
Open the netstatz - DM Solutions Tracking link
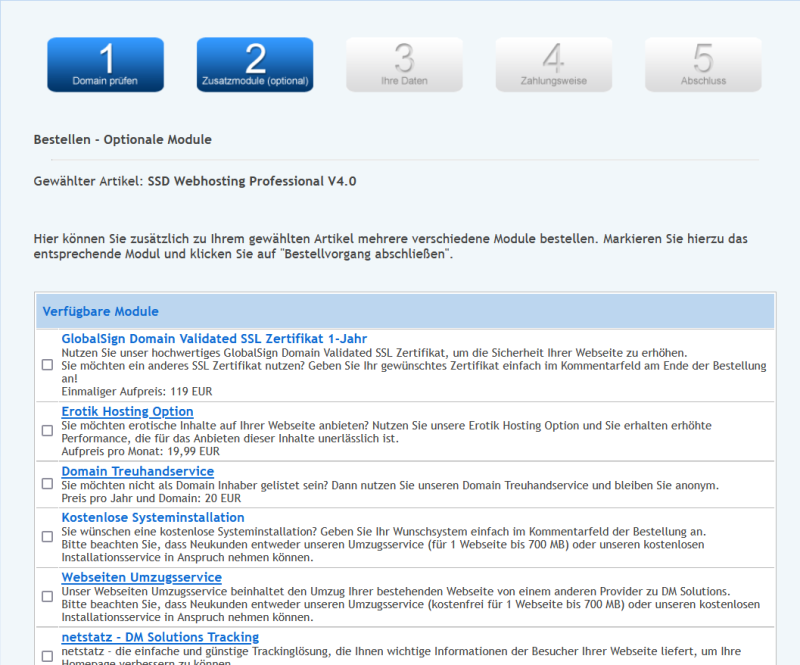tap(160, 637)
